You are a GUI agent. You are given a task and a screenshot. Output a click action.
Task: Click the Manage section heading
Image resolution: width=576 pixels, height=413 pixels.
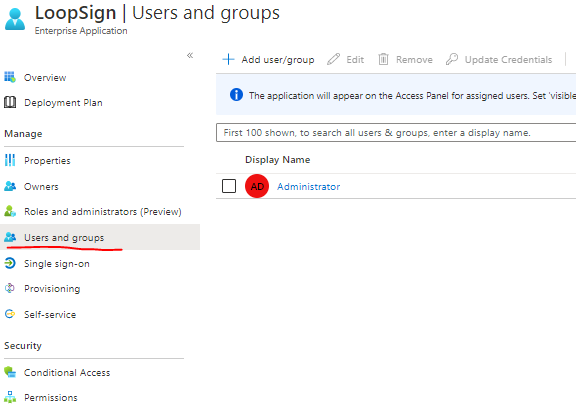pyautogui.click(x=23, y=134)
